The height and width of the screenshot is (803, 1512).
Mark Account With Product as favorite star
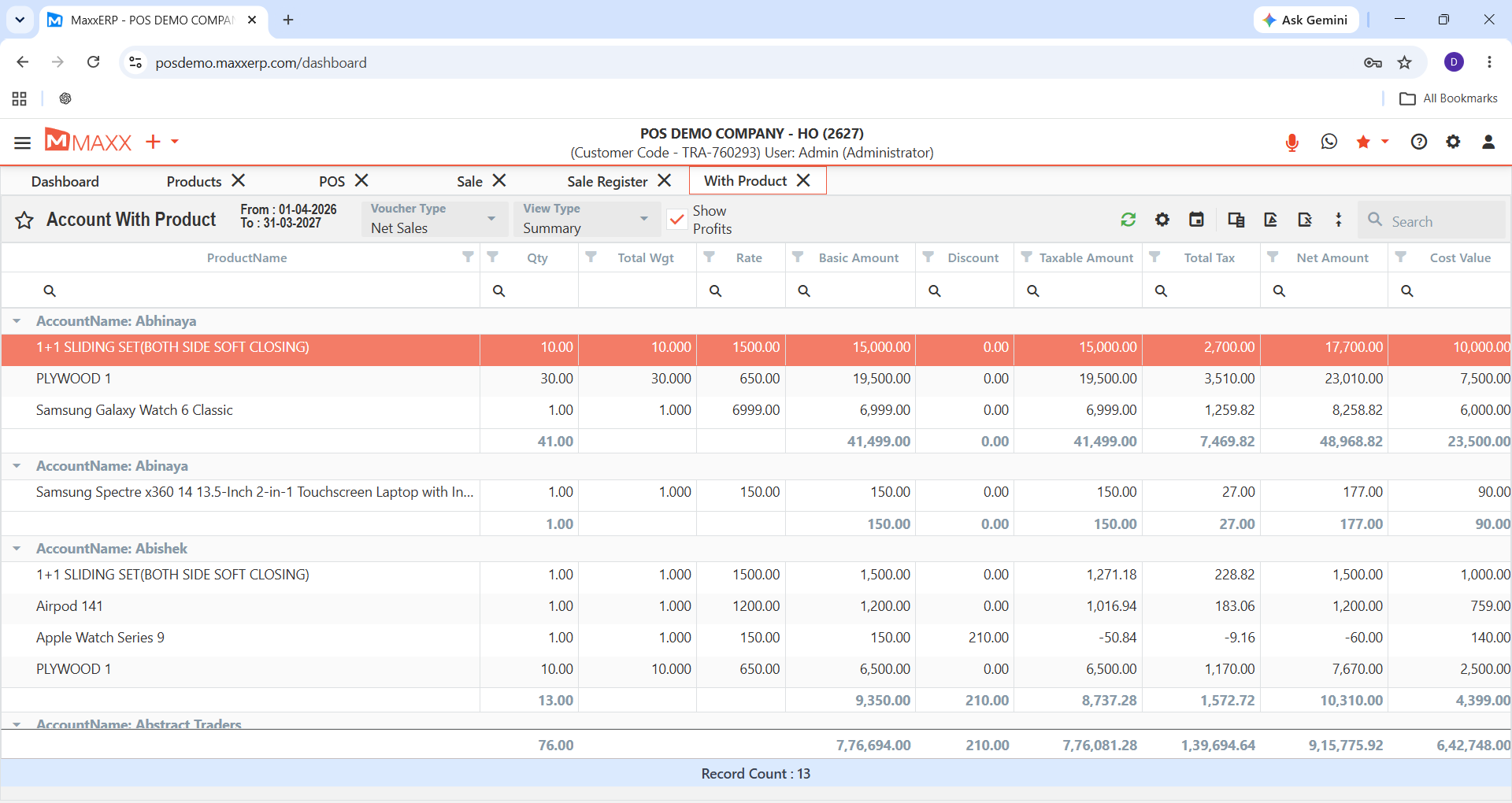point(24,220)
